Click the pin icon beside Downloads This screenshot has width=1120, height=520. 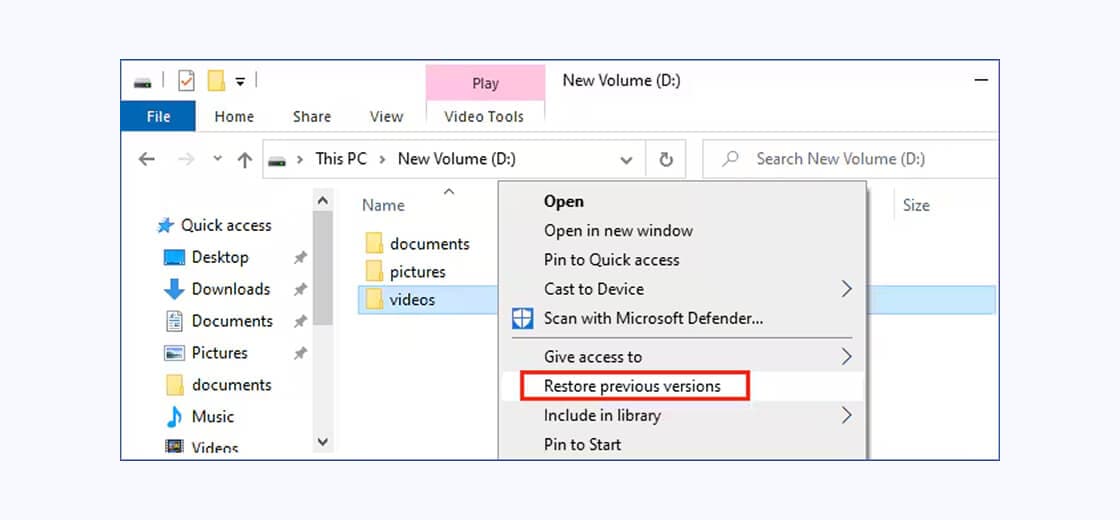pyautogui.click(x=301, y=289)
